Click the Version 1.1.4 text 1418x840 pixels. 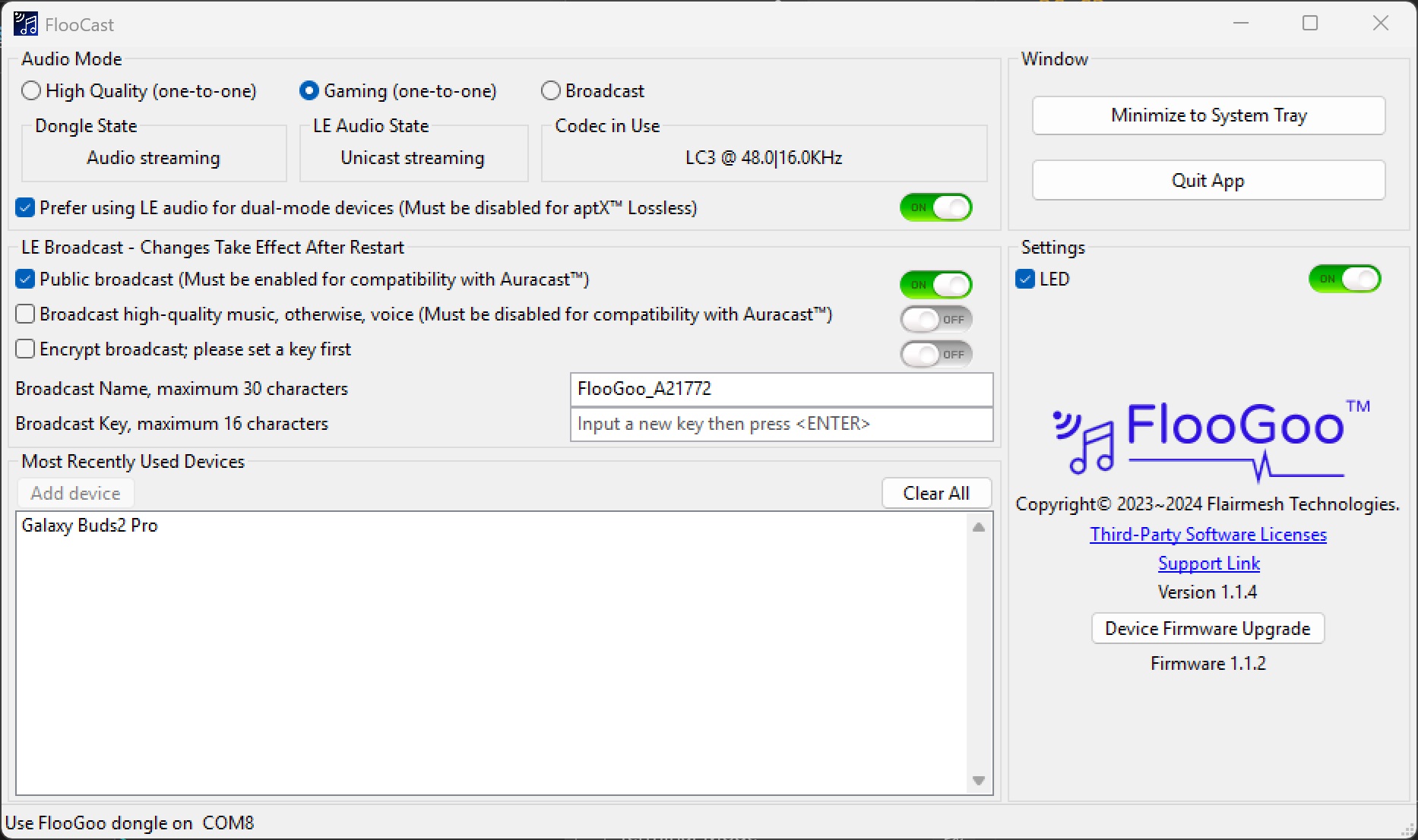pos(1208,592)
